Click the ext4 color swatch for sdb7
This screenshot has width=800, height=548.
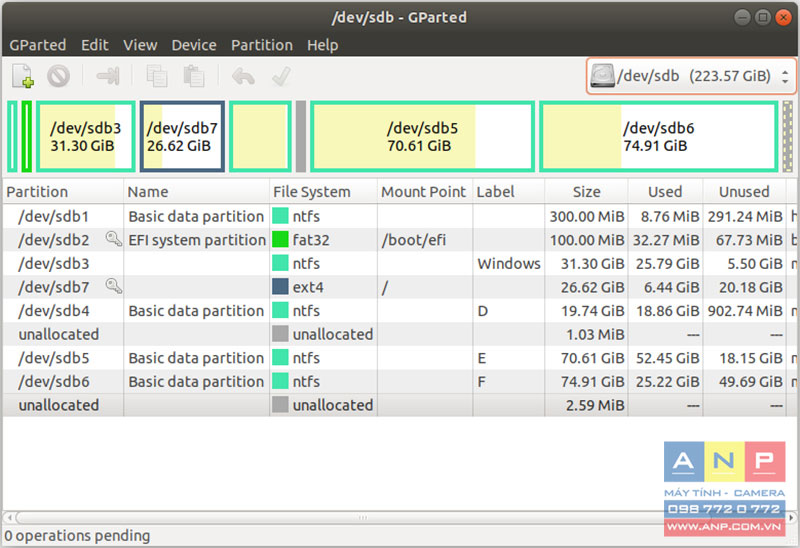[280, 286]
